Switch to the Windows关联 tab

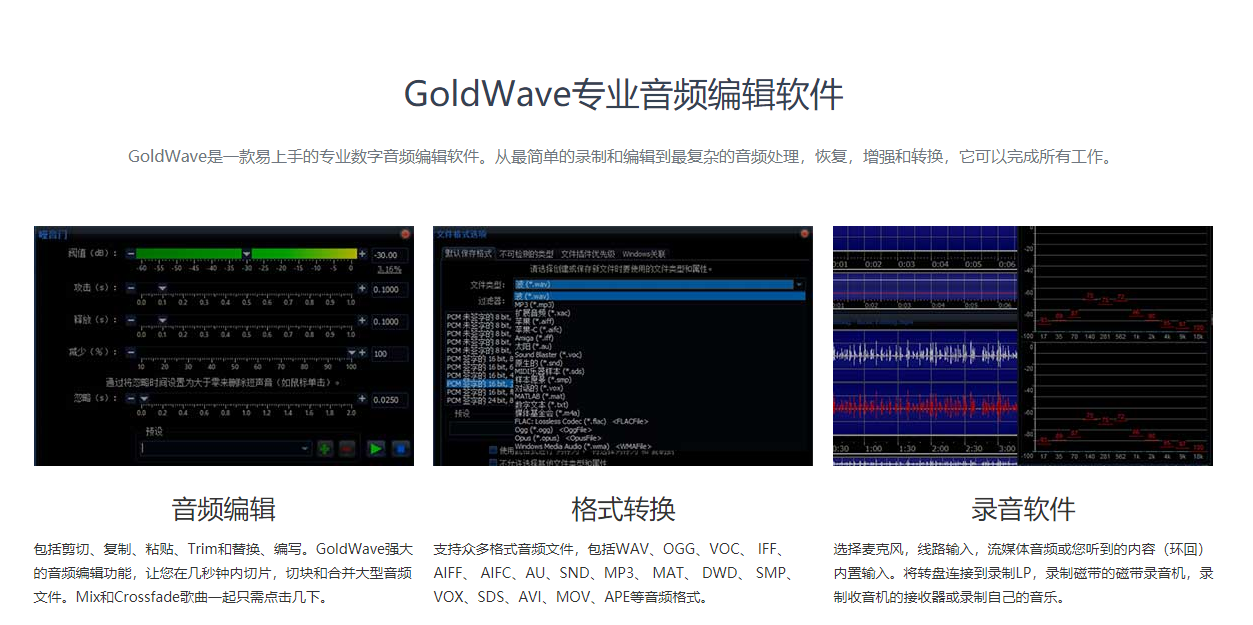645,254
